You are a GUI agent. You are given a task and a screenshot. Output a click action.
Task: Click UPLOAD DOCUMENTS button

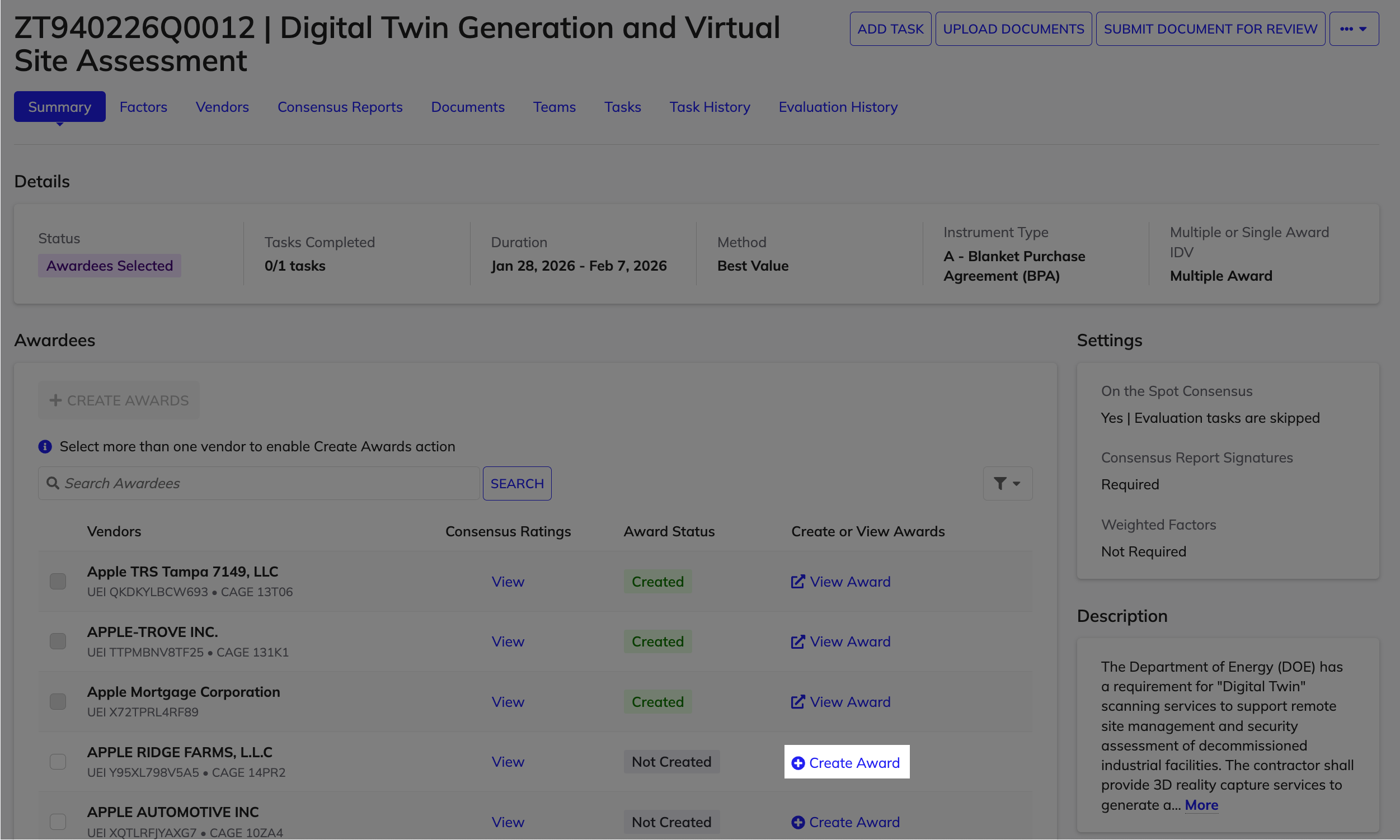[x=1013, y=29]
